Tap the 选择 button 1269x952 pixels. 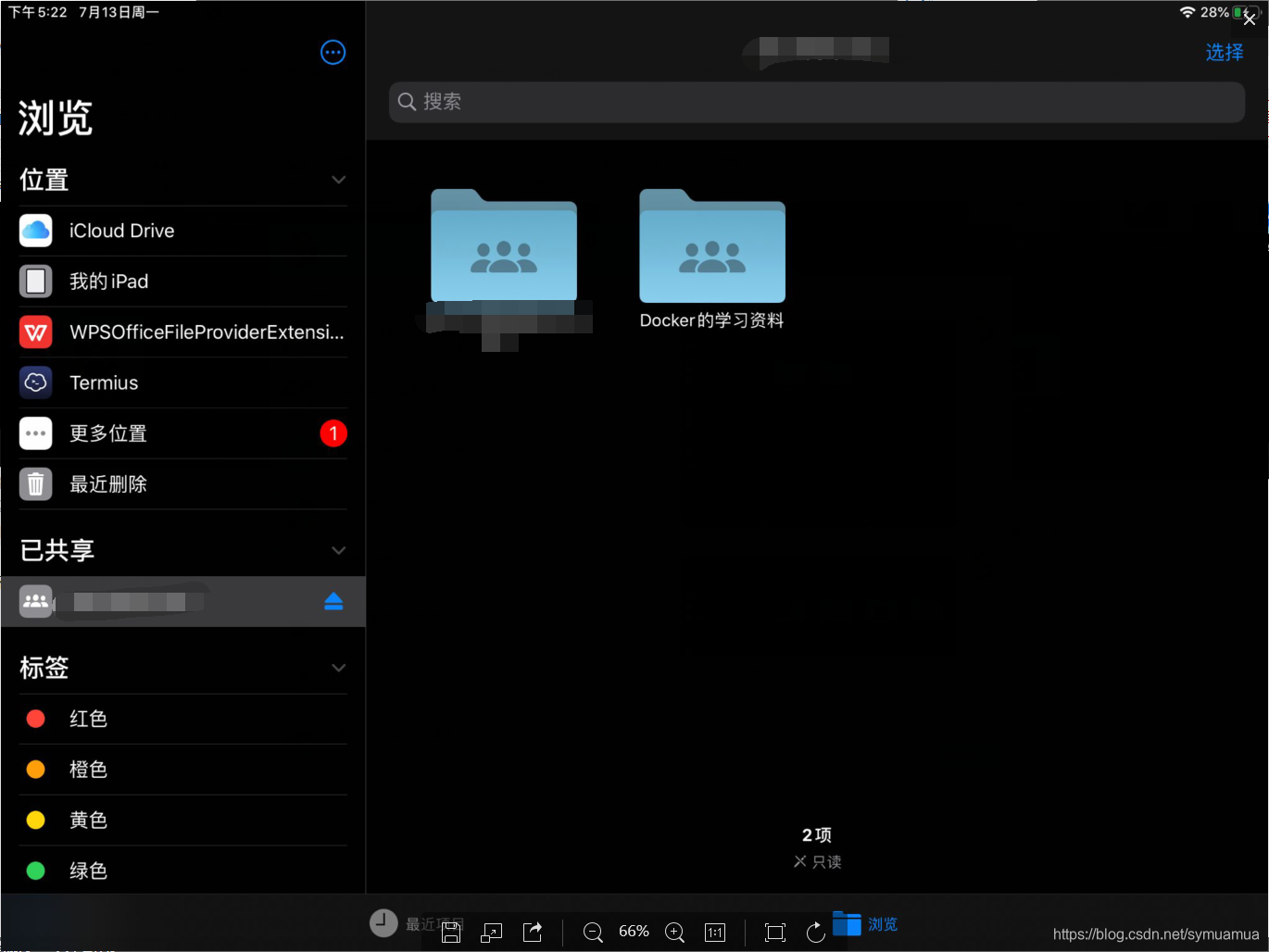1225,53
